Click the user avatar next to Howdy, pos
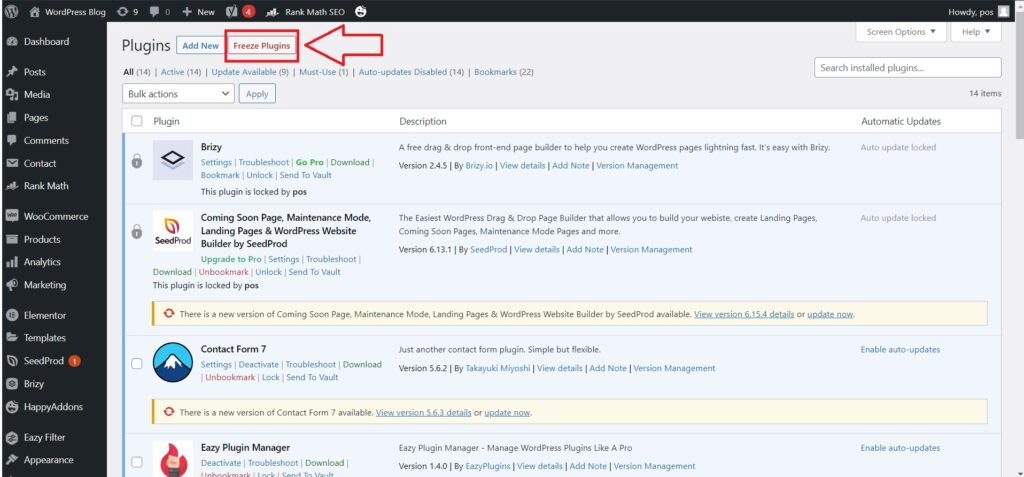Image resolution: width=1024 pixels, height=477 pixels. click(x=1002, y=11)
